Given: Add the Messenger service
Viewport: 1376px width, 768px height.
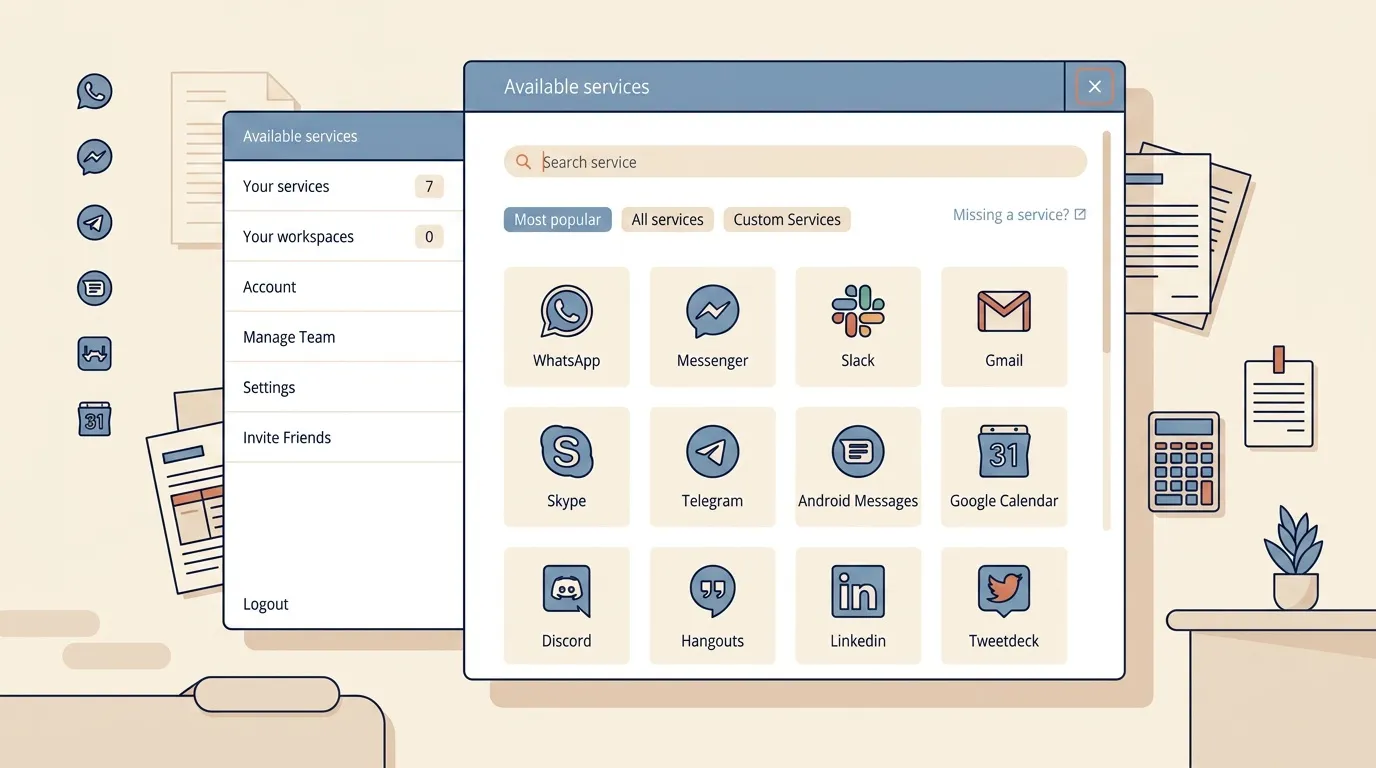Looking at the screenshot, I should point(712,327).
